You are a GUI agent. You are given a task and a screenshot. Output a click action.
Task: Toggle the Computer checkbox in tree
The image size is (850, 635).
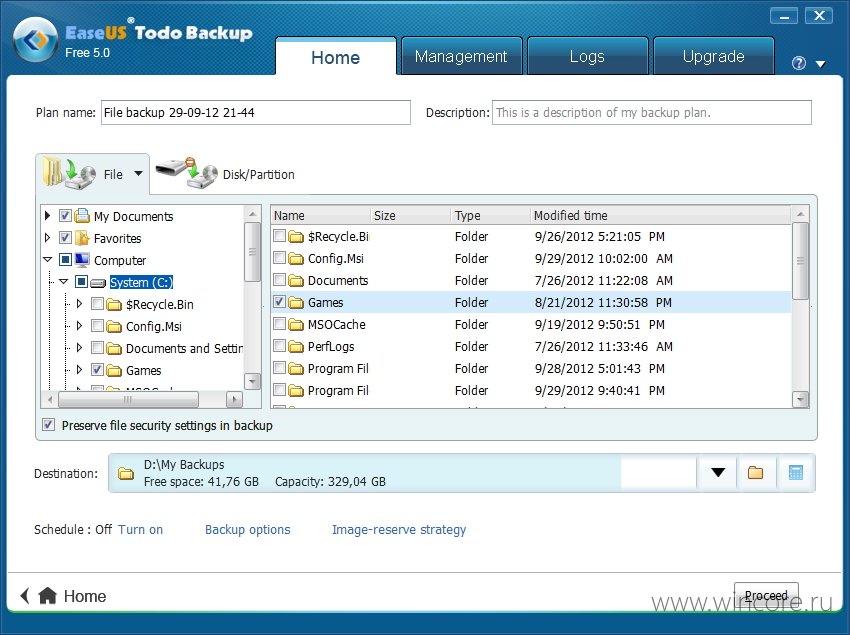[65, 260]
